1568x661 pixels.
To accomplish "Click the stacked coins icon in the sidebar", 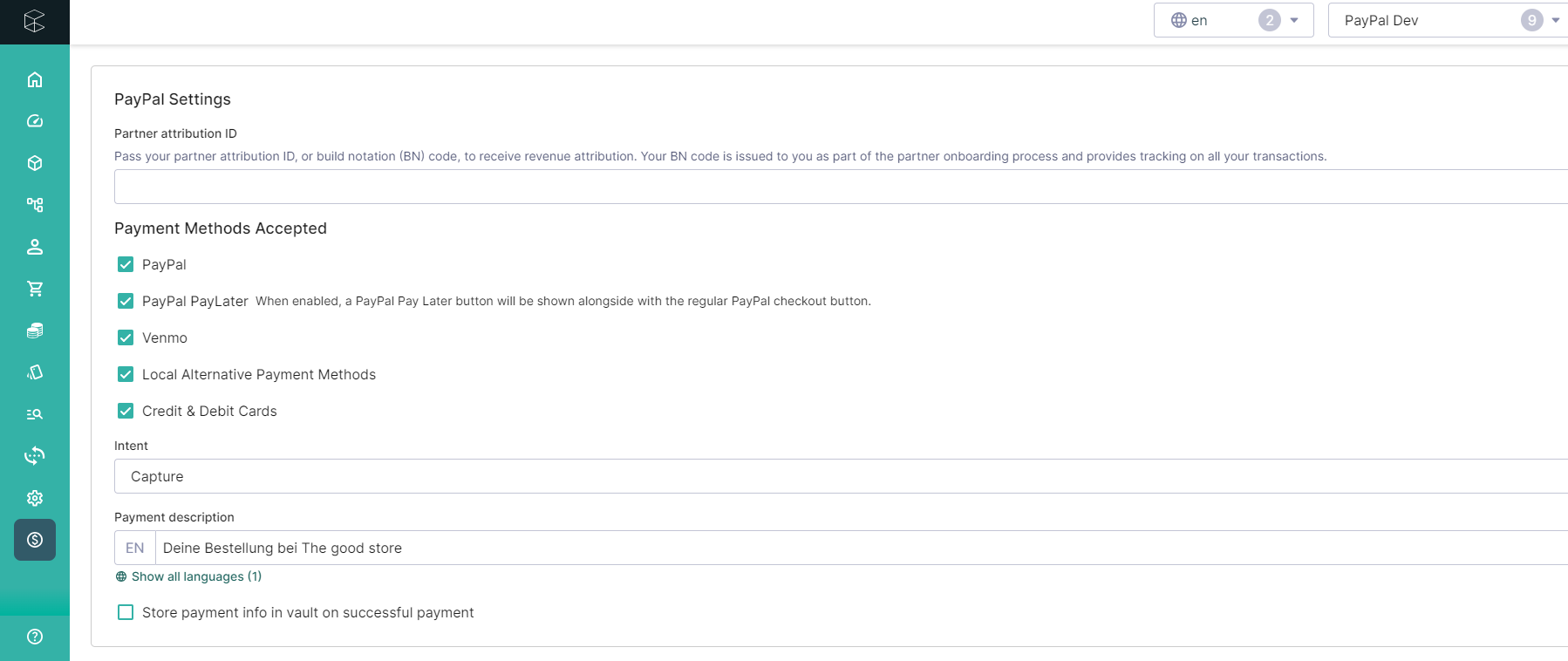I will [35, 330].
